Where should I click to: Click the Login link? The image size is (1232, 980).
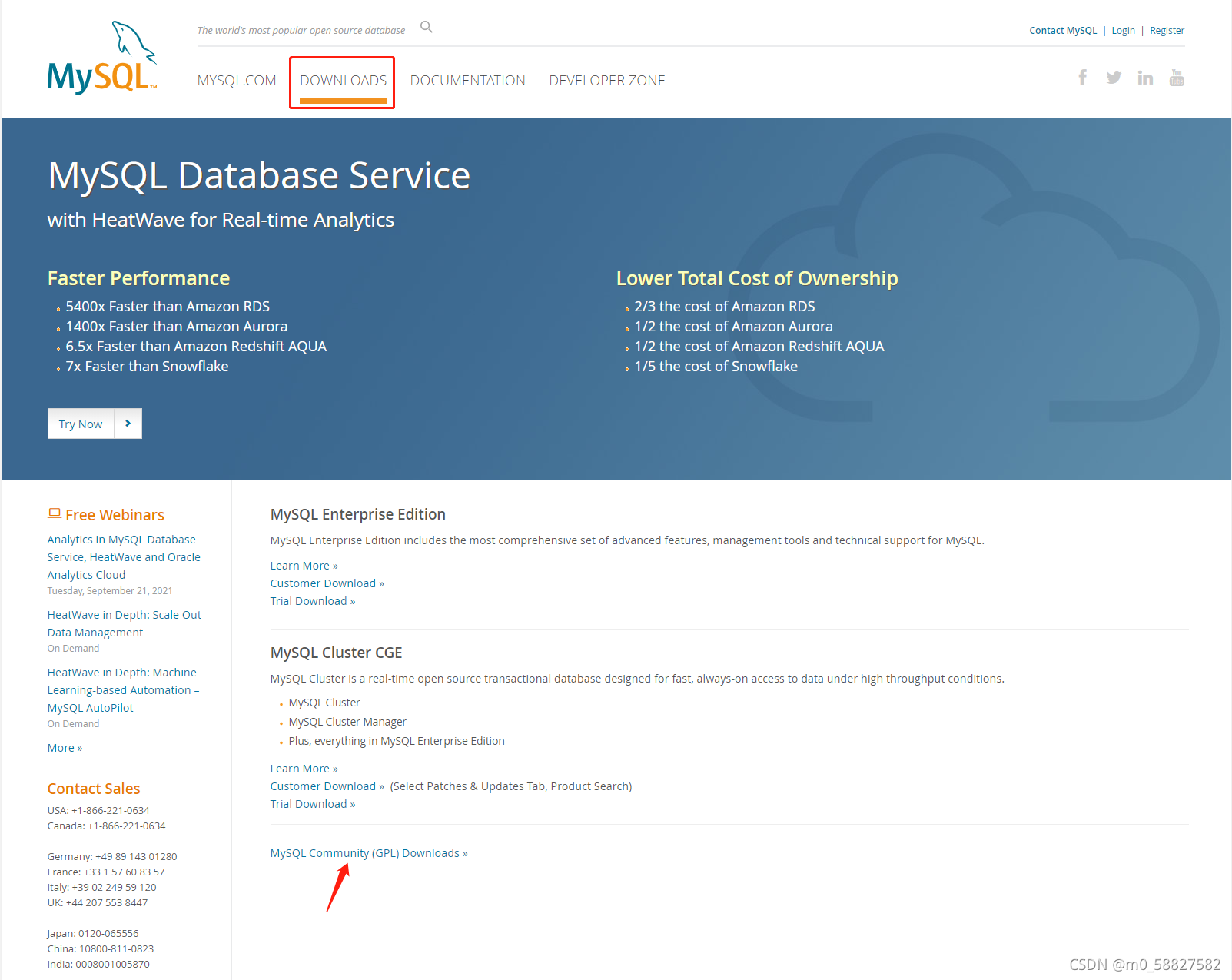click(x=1123, y=31)
